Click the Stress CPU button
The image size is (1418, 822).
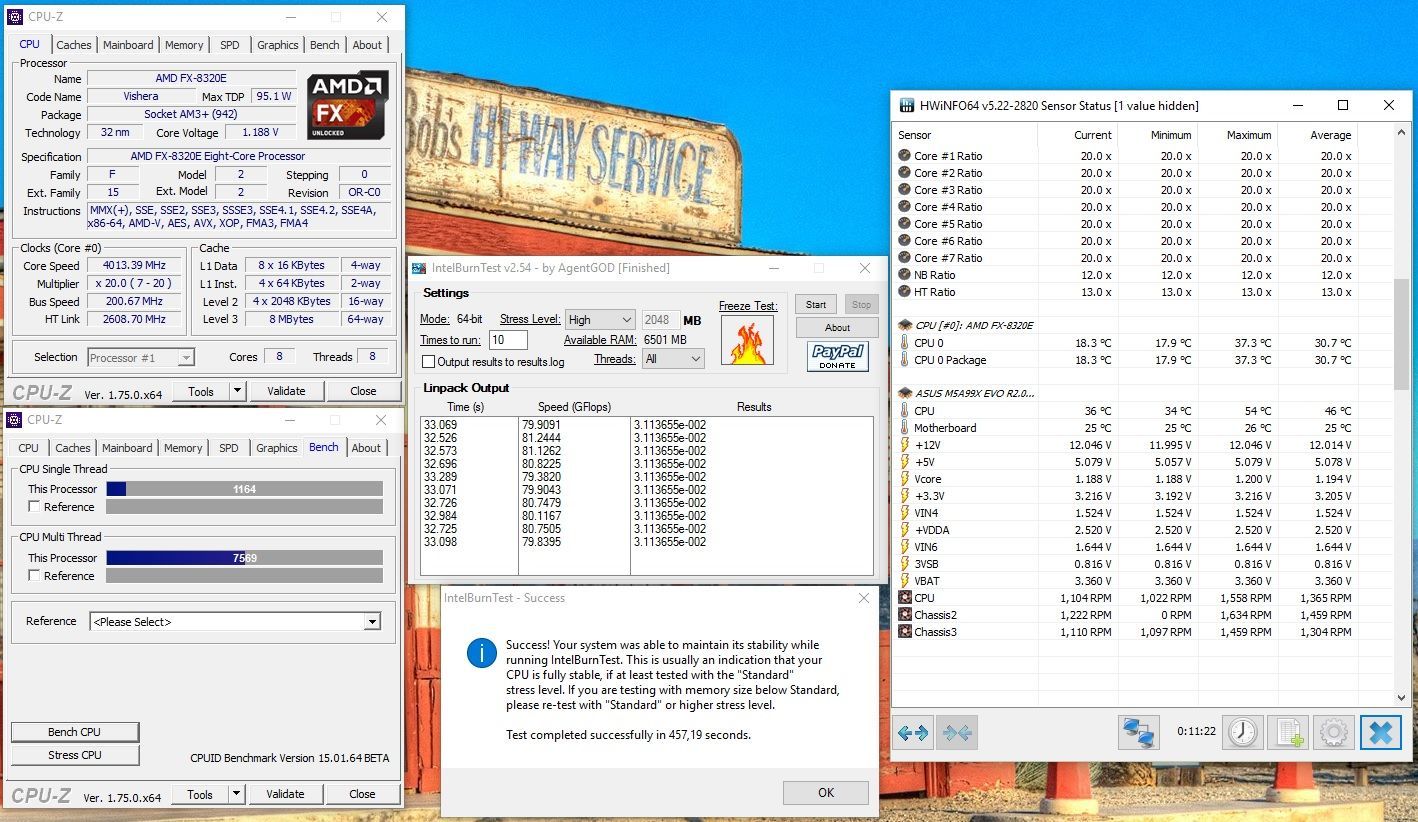tap(75, 755)
